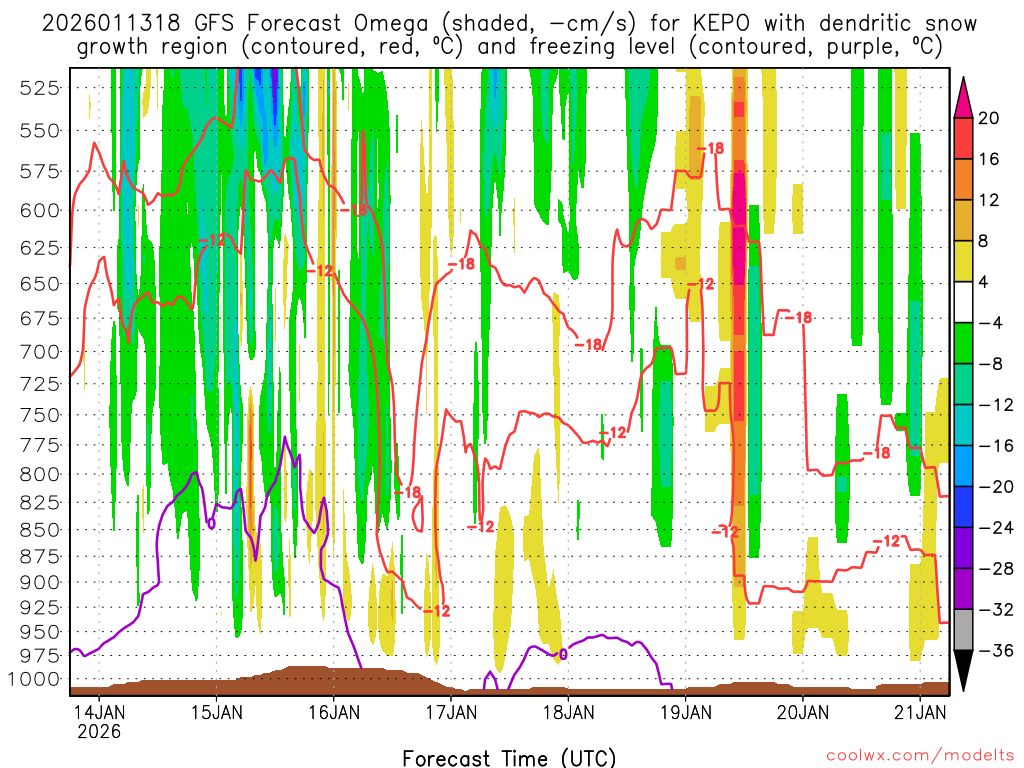Click the 975 pressure level label
This screenshot has width=1024, height=768.
tap(40, 656)
